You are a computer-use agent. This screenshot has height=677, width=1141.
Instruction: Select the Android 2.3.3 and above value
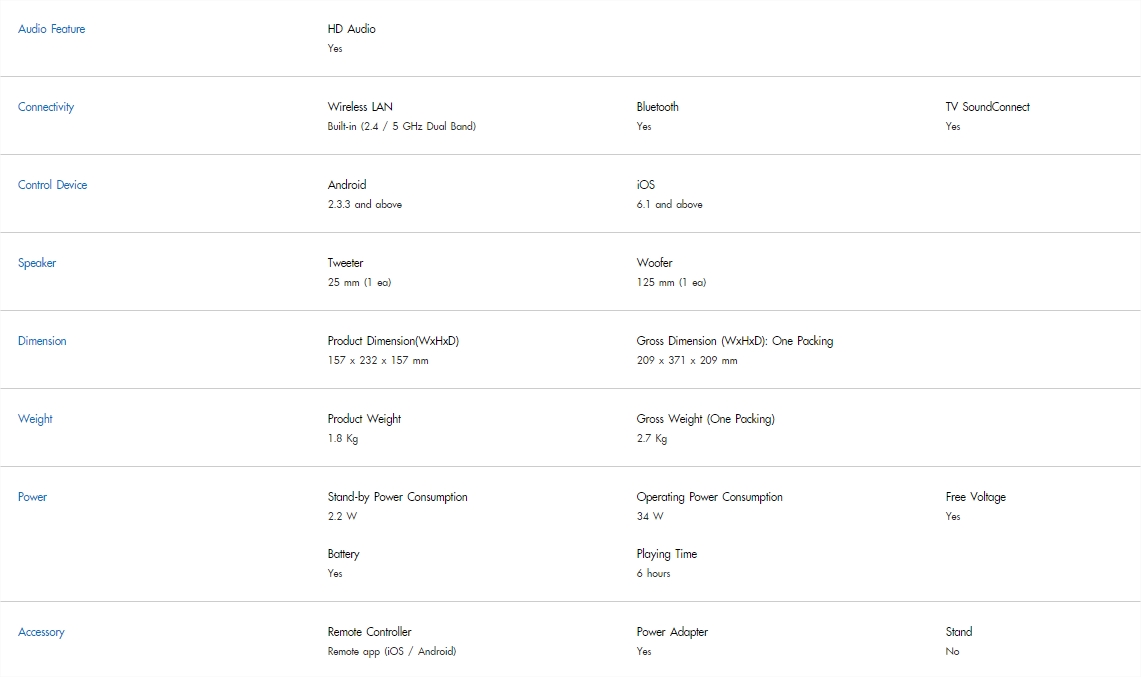pos(365,205)
